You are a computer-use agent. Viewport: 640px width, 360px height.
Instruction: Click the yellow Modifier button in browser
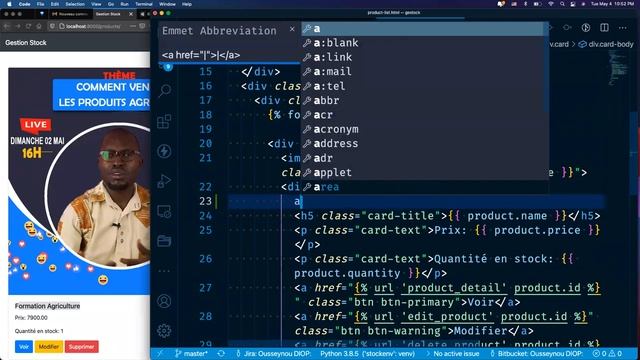(x=49, y=347)
